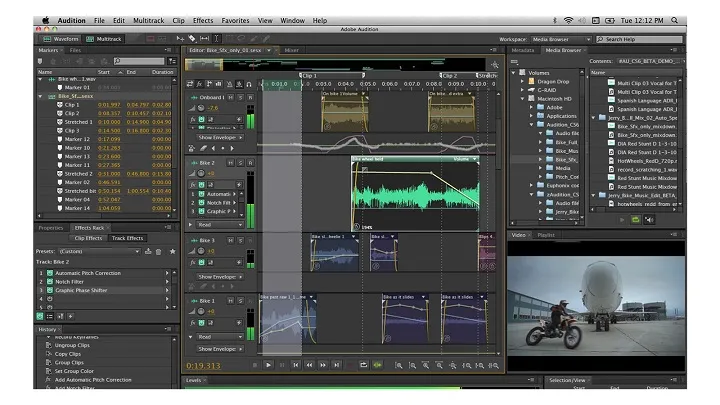Click the Play button in transport controls
720x405 pixels.
click(268, 365)
